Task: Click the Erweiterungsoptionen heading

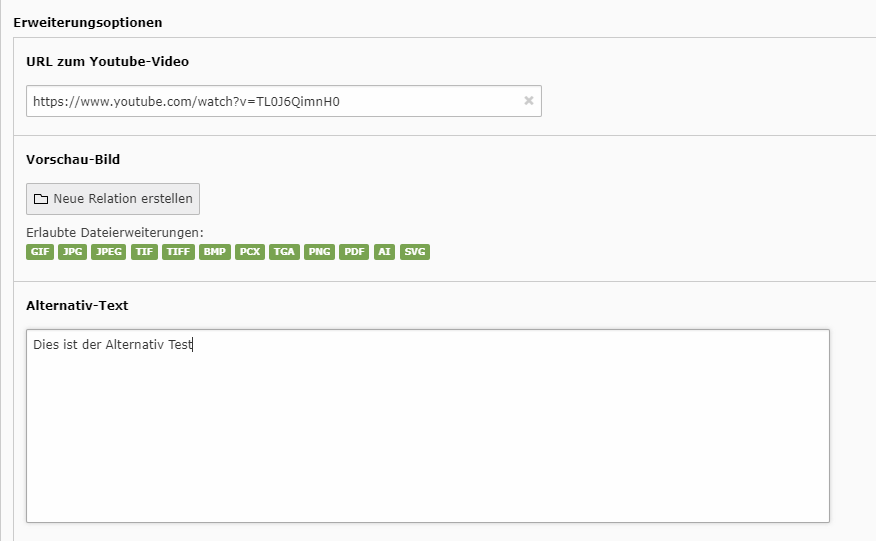Action: pos(88,23)
